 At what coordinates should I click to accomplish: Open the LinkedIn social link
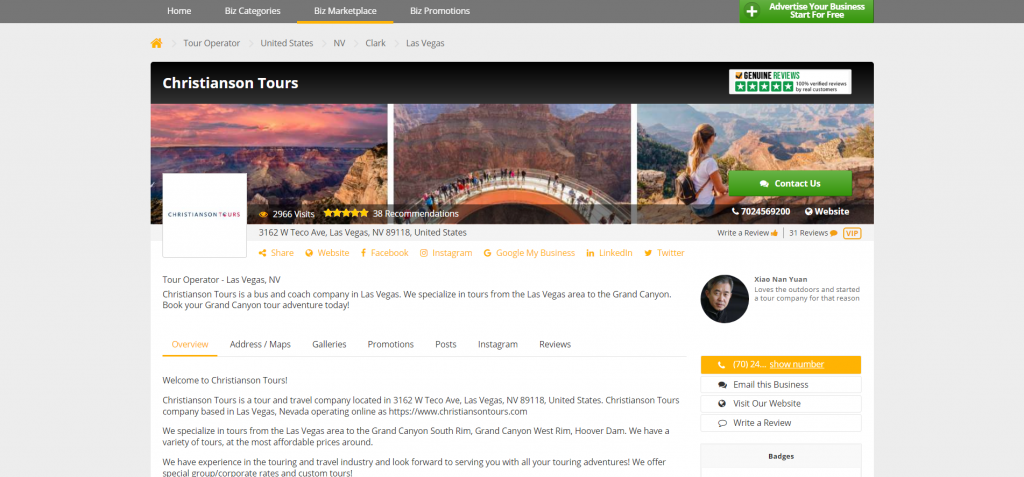tap(609, 253)
